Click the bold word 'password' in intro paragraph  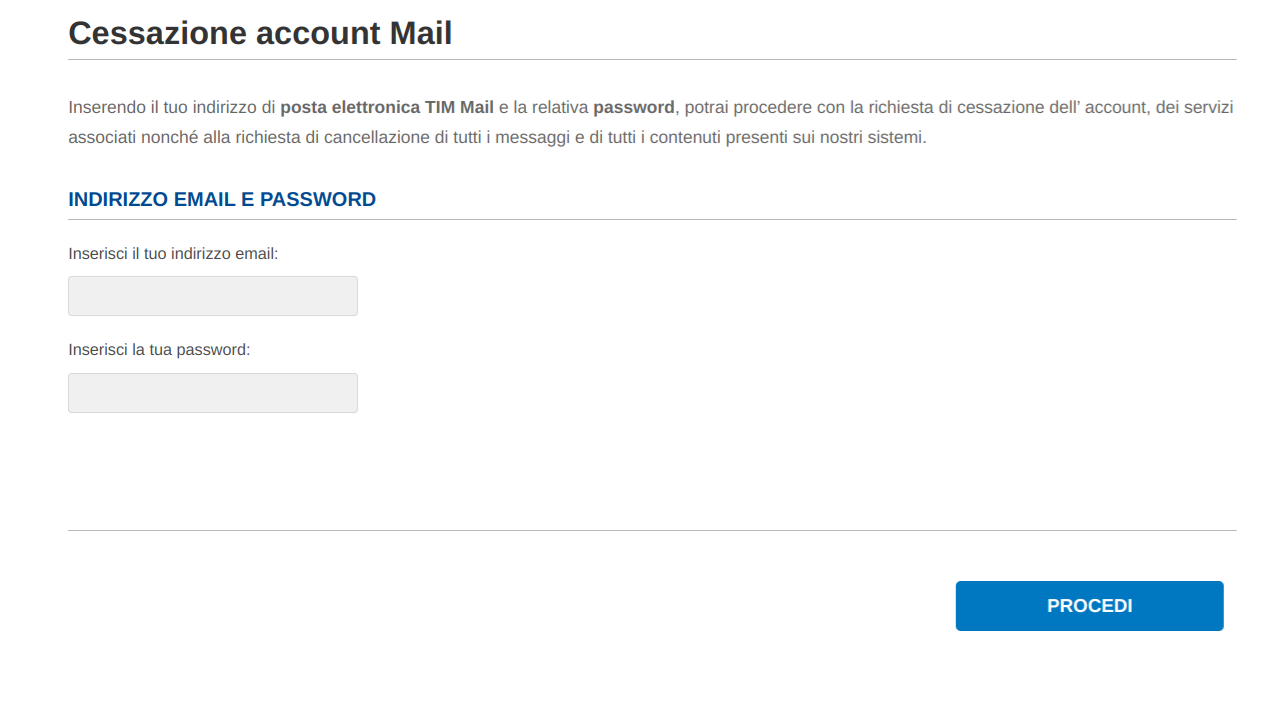(x=633, y=107)
